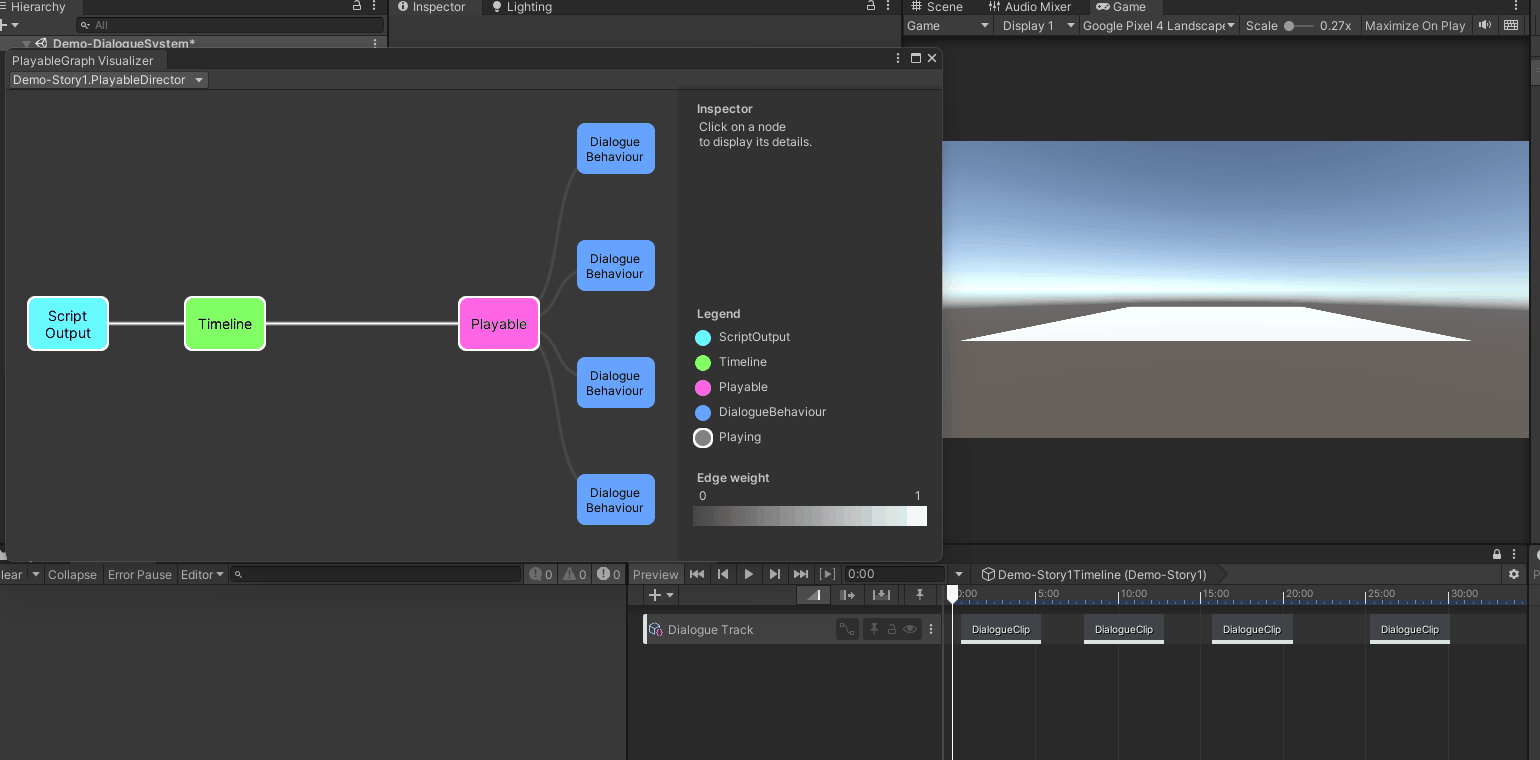Image resolution: width=1540 pixels, height=760 pixels.
Task: Click the console Collapse button
Action: 72,574
